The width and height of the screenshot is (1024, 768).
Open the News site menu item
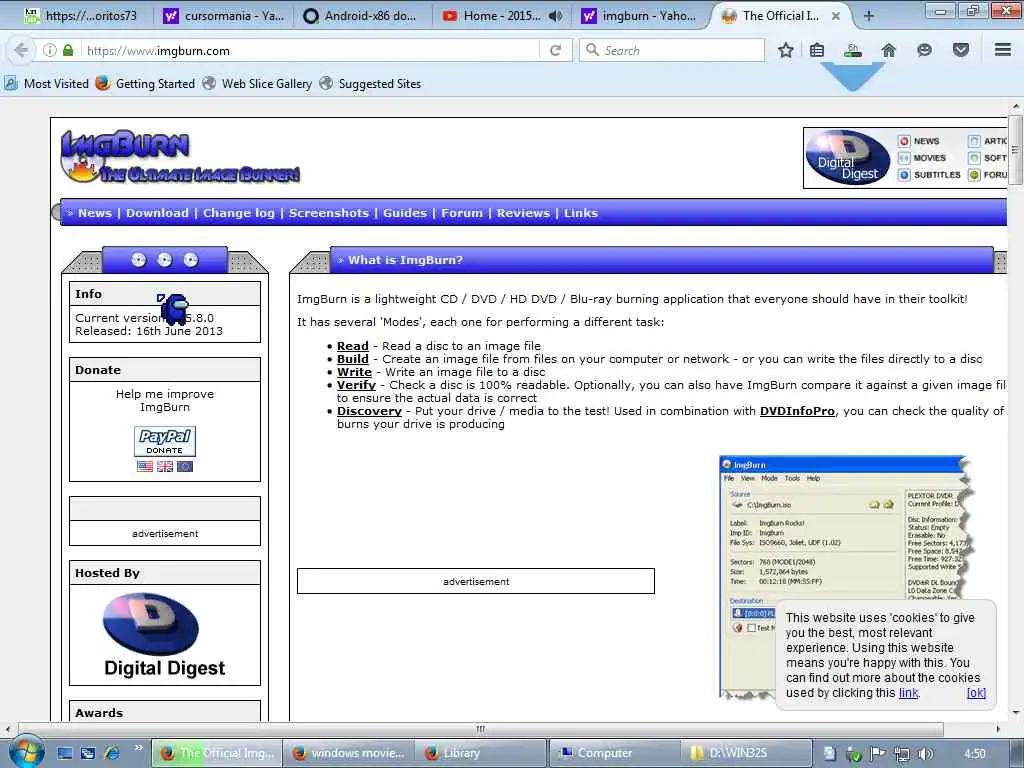tap(95, 213)
